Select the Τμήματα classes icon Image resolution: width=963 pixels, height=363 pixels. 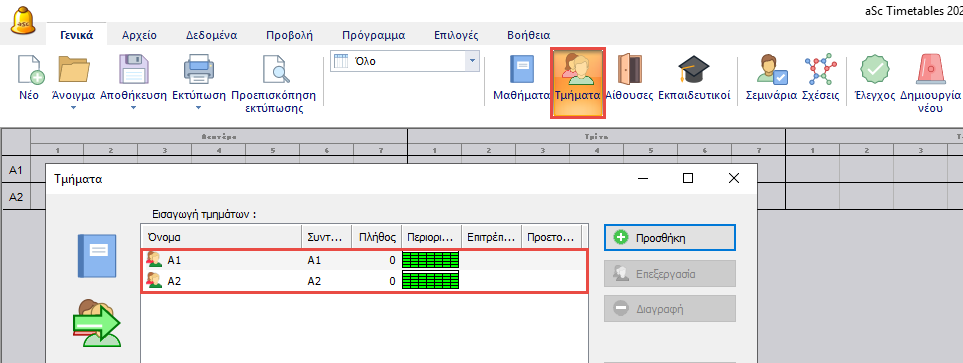[577, 84]
